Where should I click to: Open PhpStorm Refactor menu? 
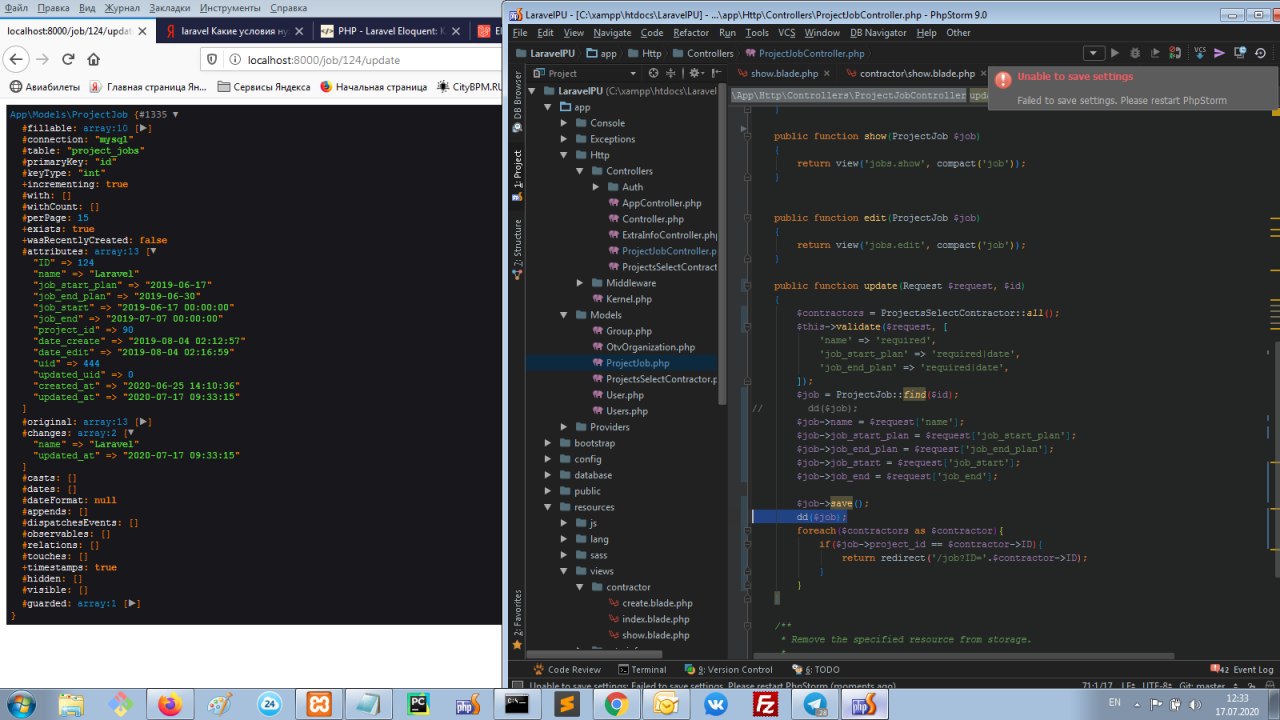691,32
